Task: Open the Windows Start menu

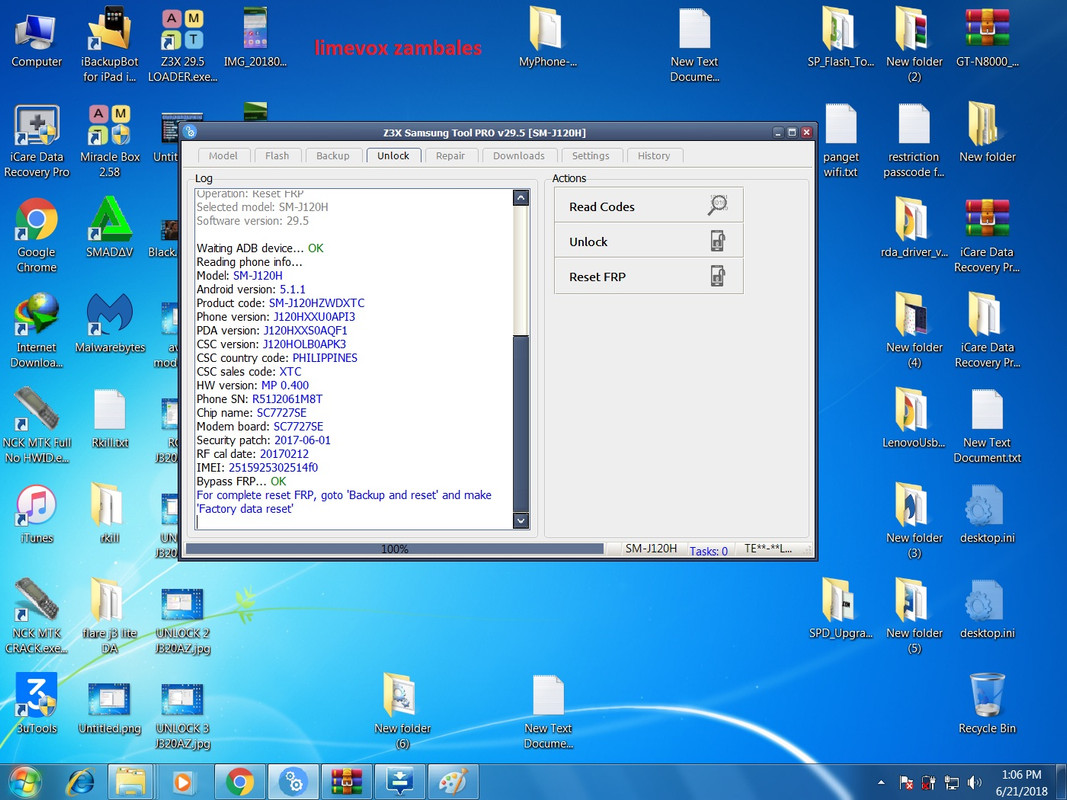Action: click(25, 782)
